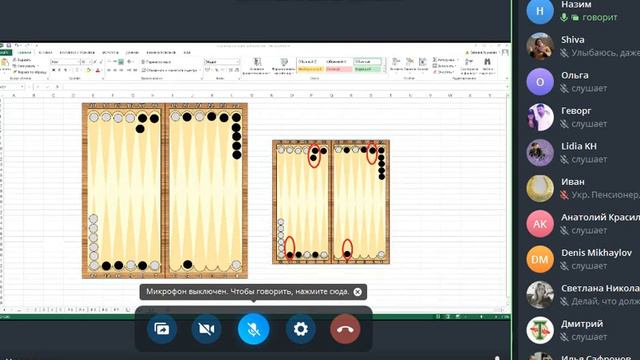Apply the red Bad cell style
The image size is (640, 360).
pos(338,69)
